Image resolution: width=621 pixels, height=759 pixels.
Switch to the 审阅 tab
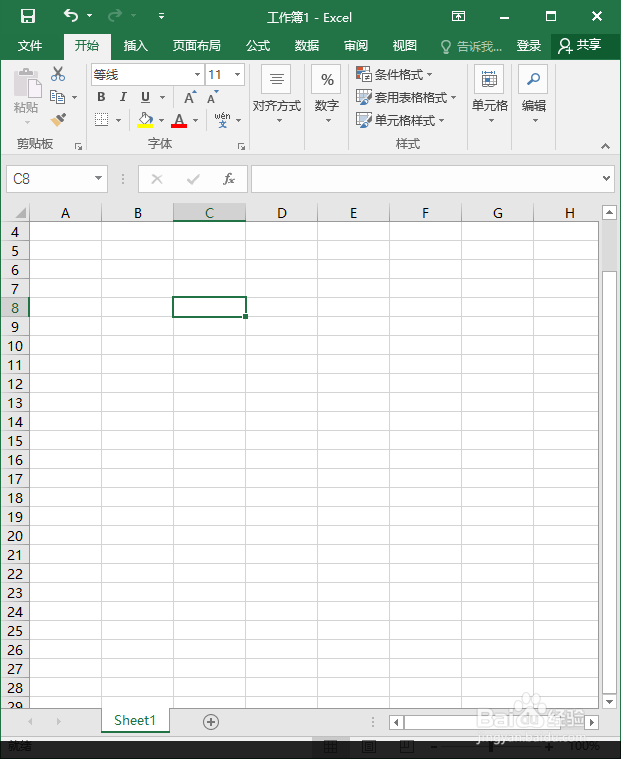(356, 46)
